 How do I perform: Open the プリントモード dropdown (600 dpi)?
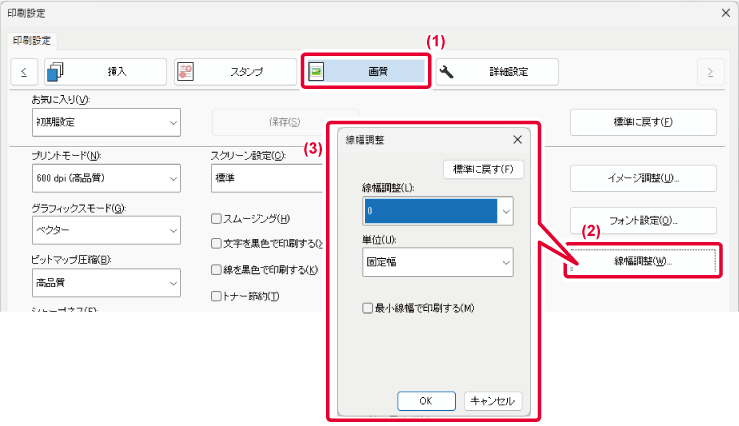coord(106,178)
